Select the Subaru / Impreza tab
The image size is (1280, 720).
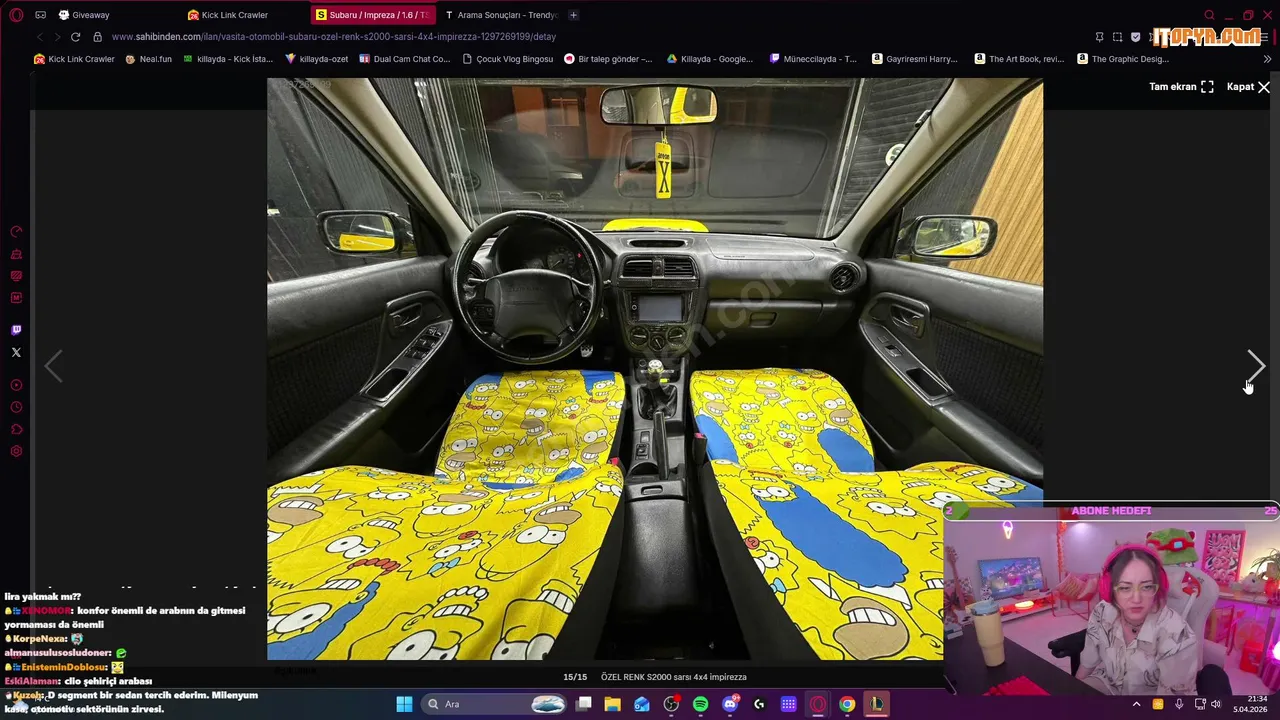click(372, 15)
